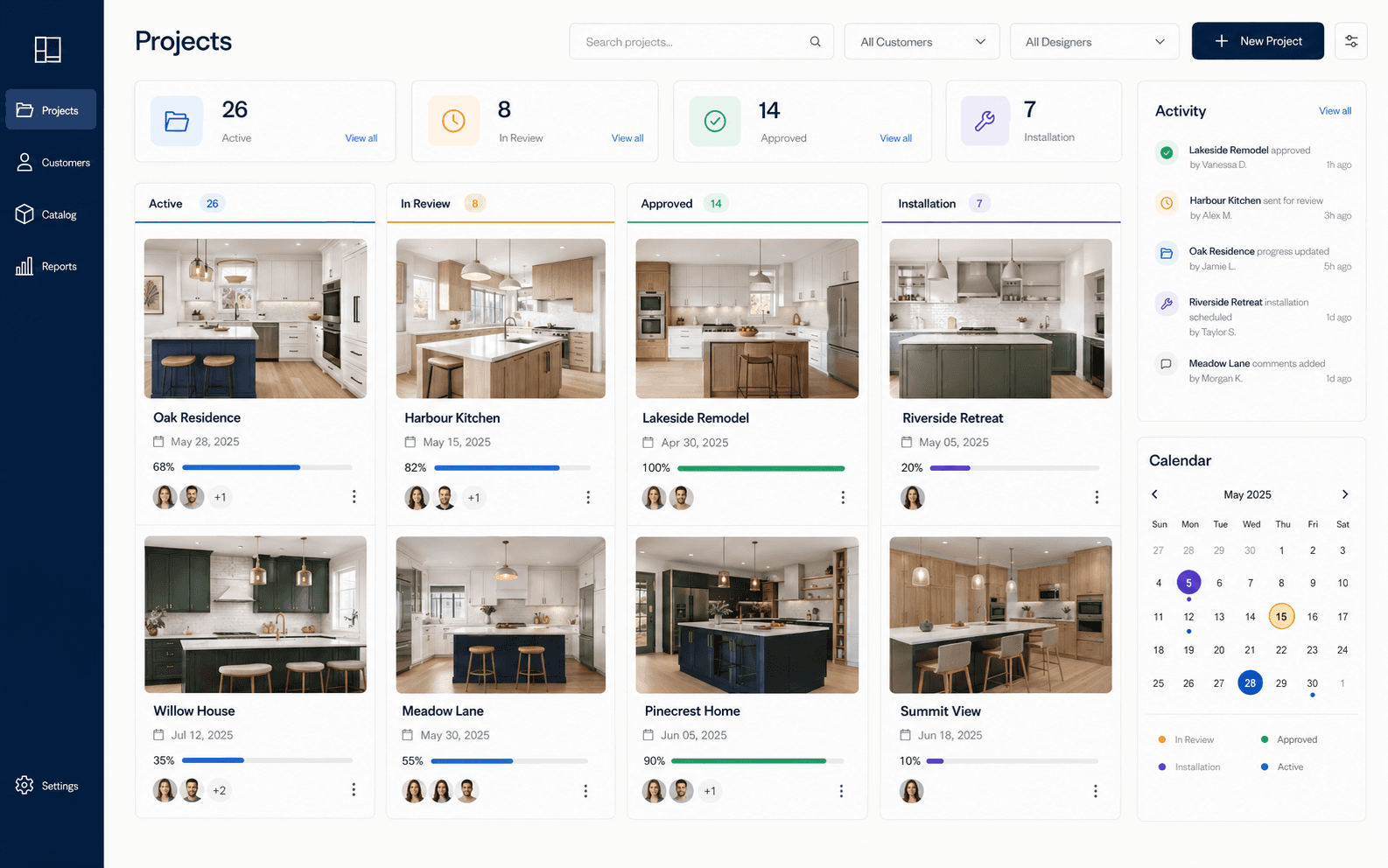This screenshot has height=868, width=1388.
Task: Click View all on Approved stat card
Action: (895, 138)
